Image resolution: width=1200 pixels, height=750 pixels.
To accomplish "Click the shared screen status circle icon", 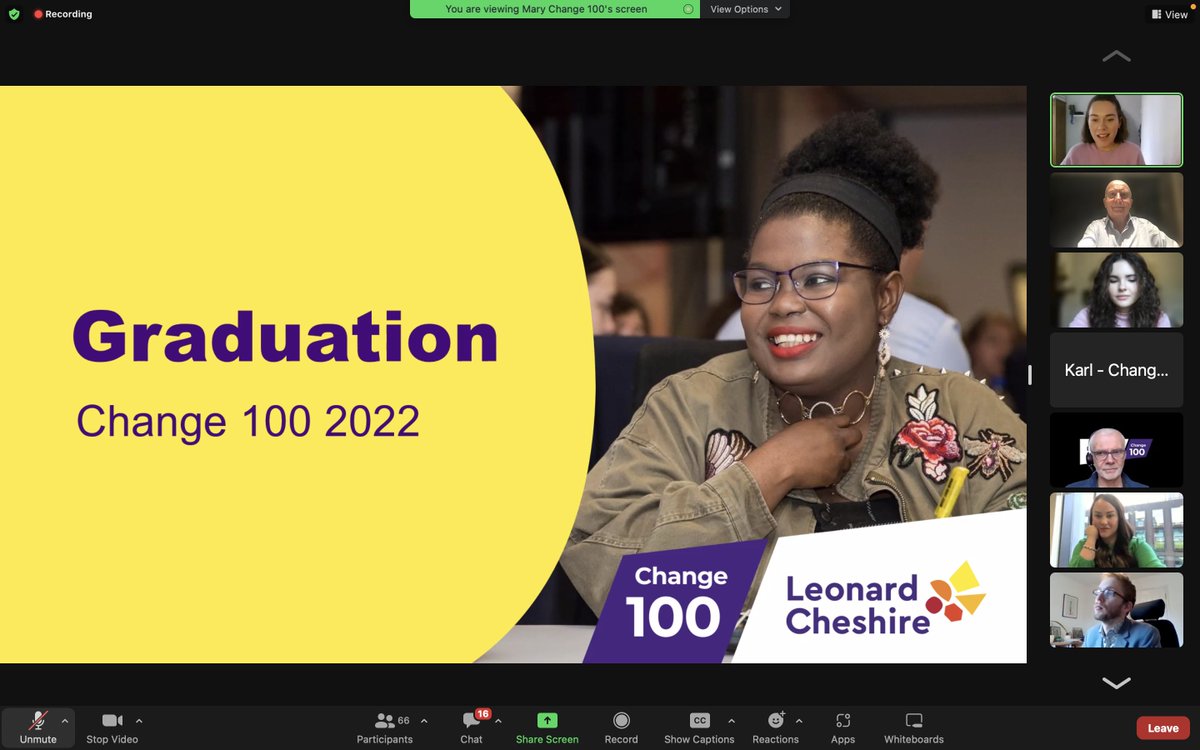I will click(688, 9).
